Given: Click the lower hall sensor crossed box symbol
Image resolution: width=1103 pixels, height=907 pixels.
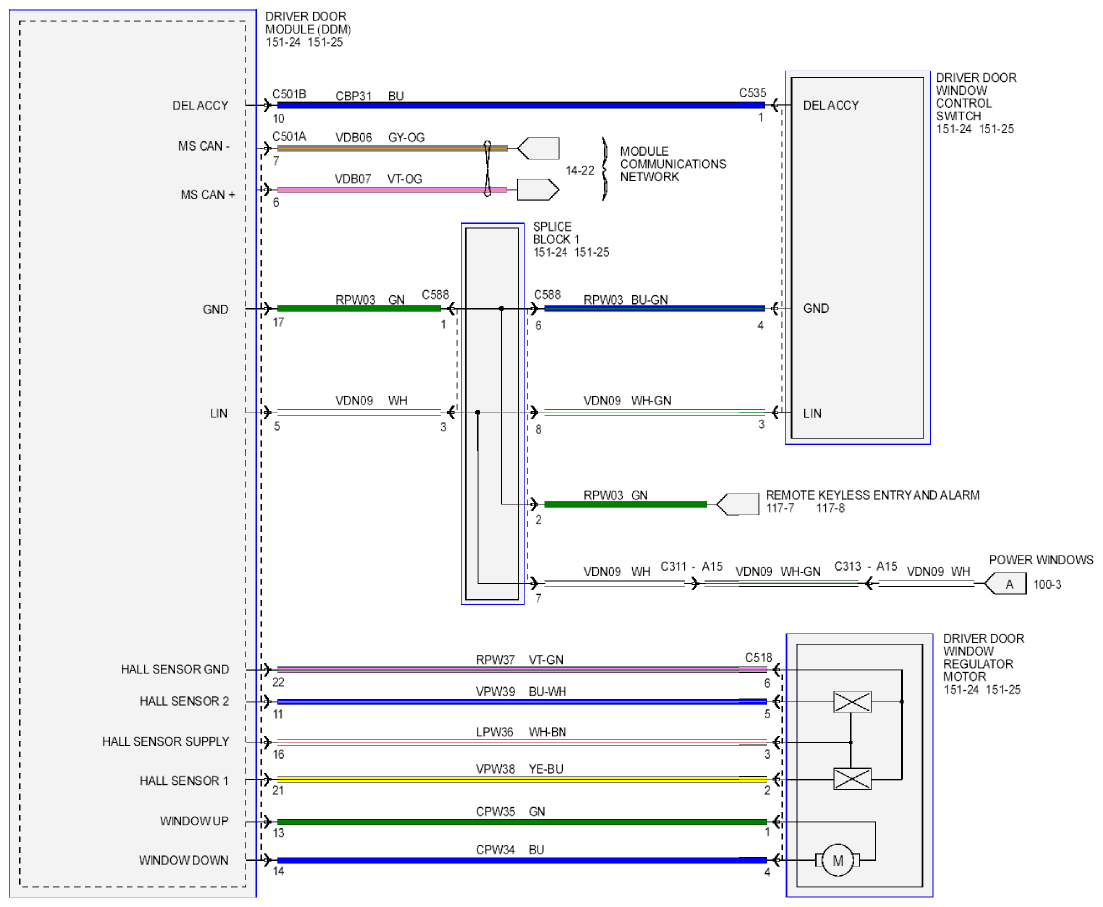Looking at the screenshot, I should tap(852, 779).
